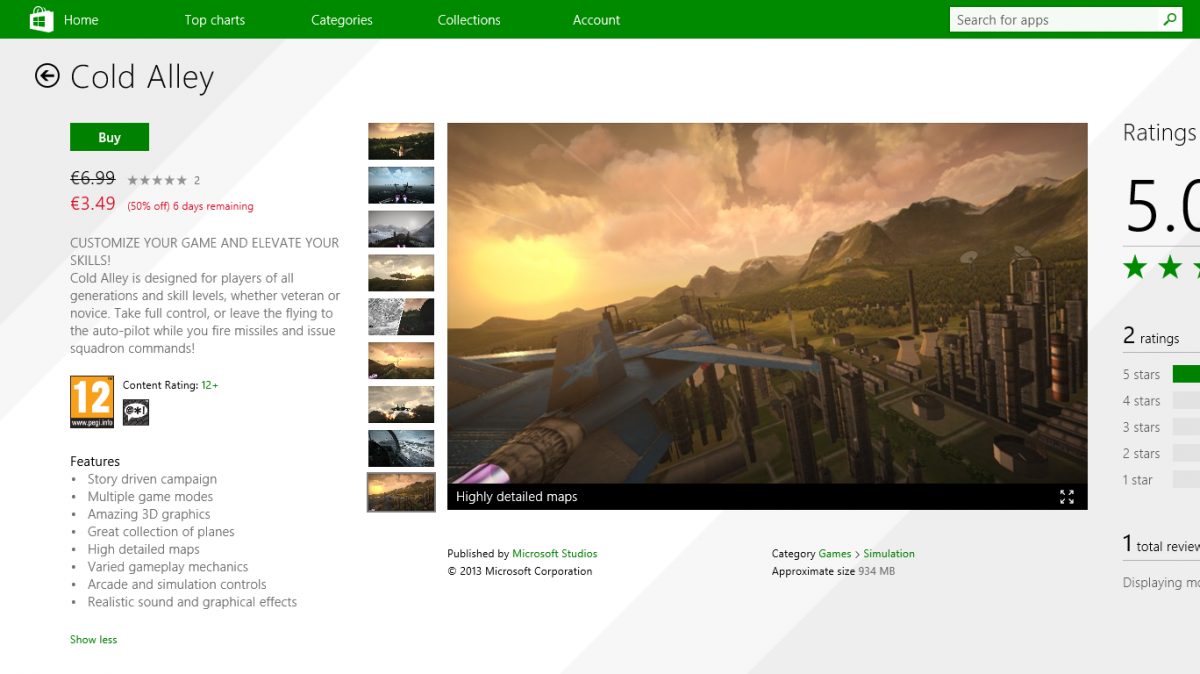This screenshot has height=674, width=1200.
Task: Click the 'Story driven campaign' feature
Action: point(152,479)
